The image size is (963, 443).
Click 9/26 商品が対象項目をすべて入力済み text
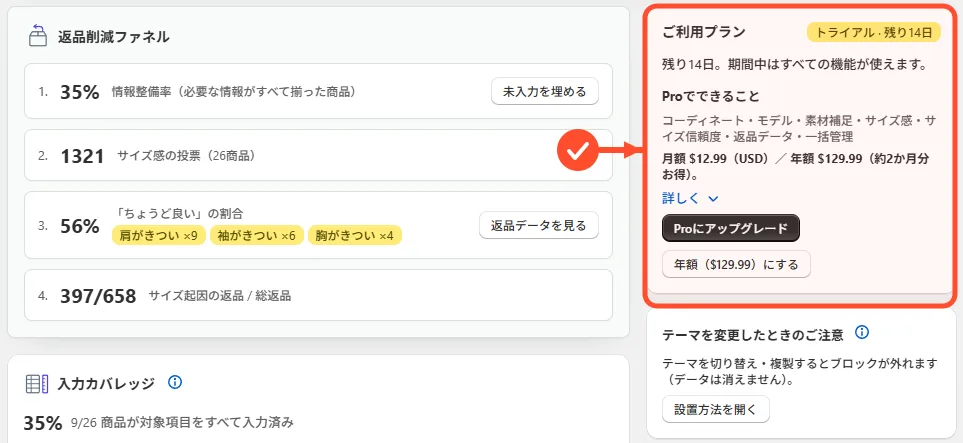(x=182, y=423)
